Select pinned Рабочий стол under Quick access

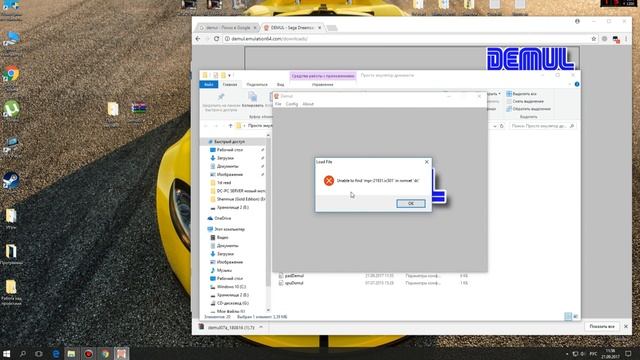(x=229, y=150)
